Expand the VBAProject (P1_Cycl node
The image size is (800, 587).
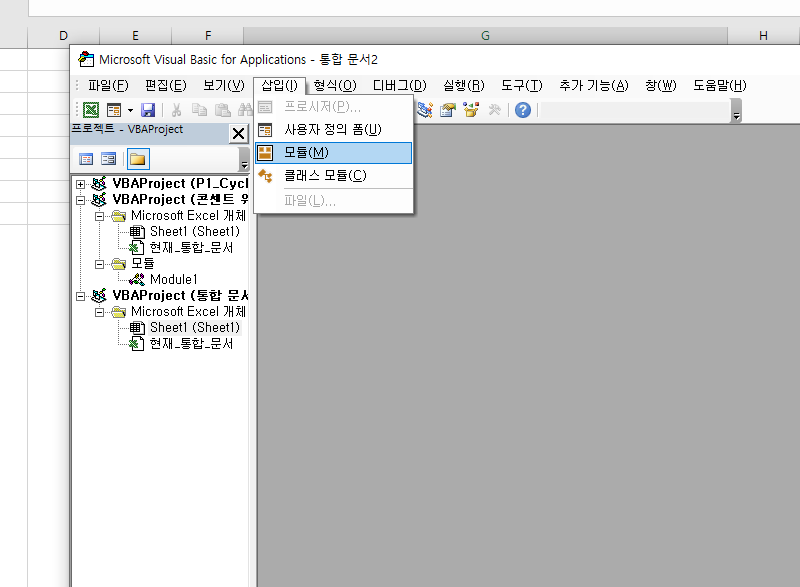(x=81, y=184)
